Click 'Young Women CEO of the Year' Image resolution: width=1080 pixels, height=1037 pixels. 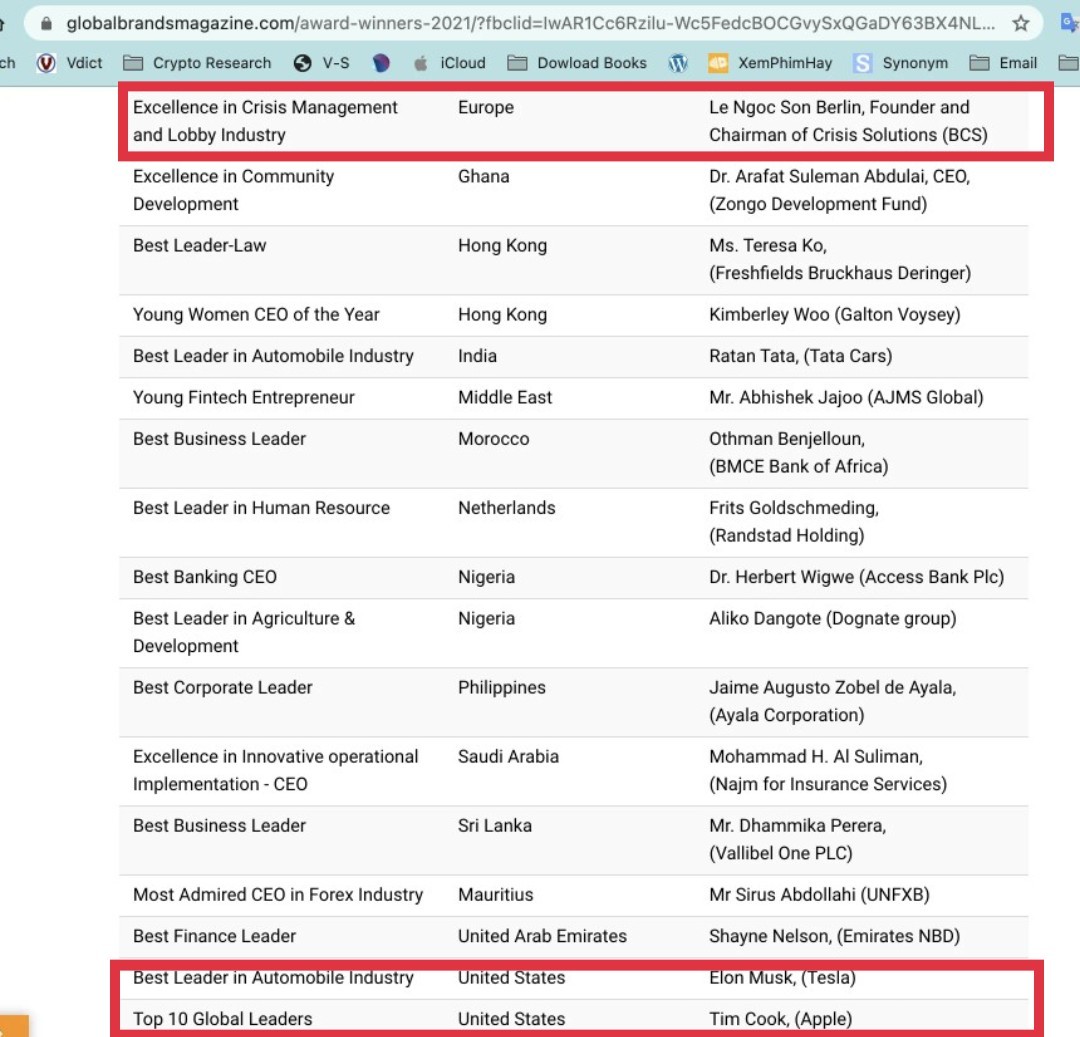tap(256, 315)
